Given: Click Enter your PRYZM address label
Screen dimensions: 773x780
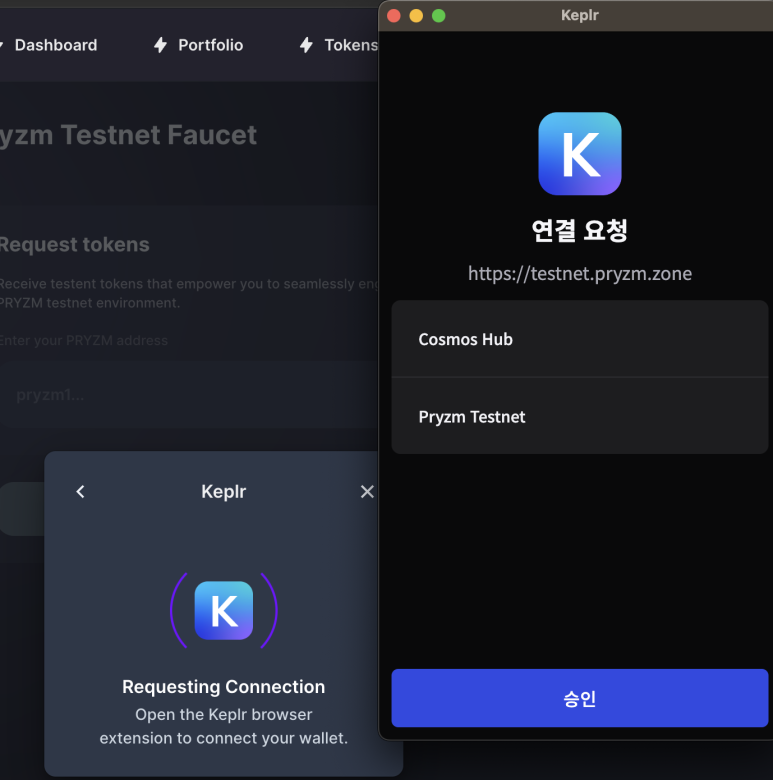Looking at the screenshot, I should [x=84, y=340].
